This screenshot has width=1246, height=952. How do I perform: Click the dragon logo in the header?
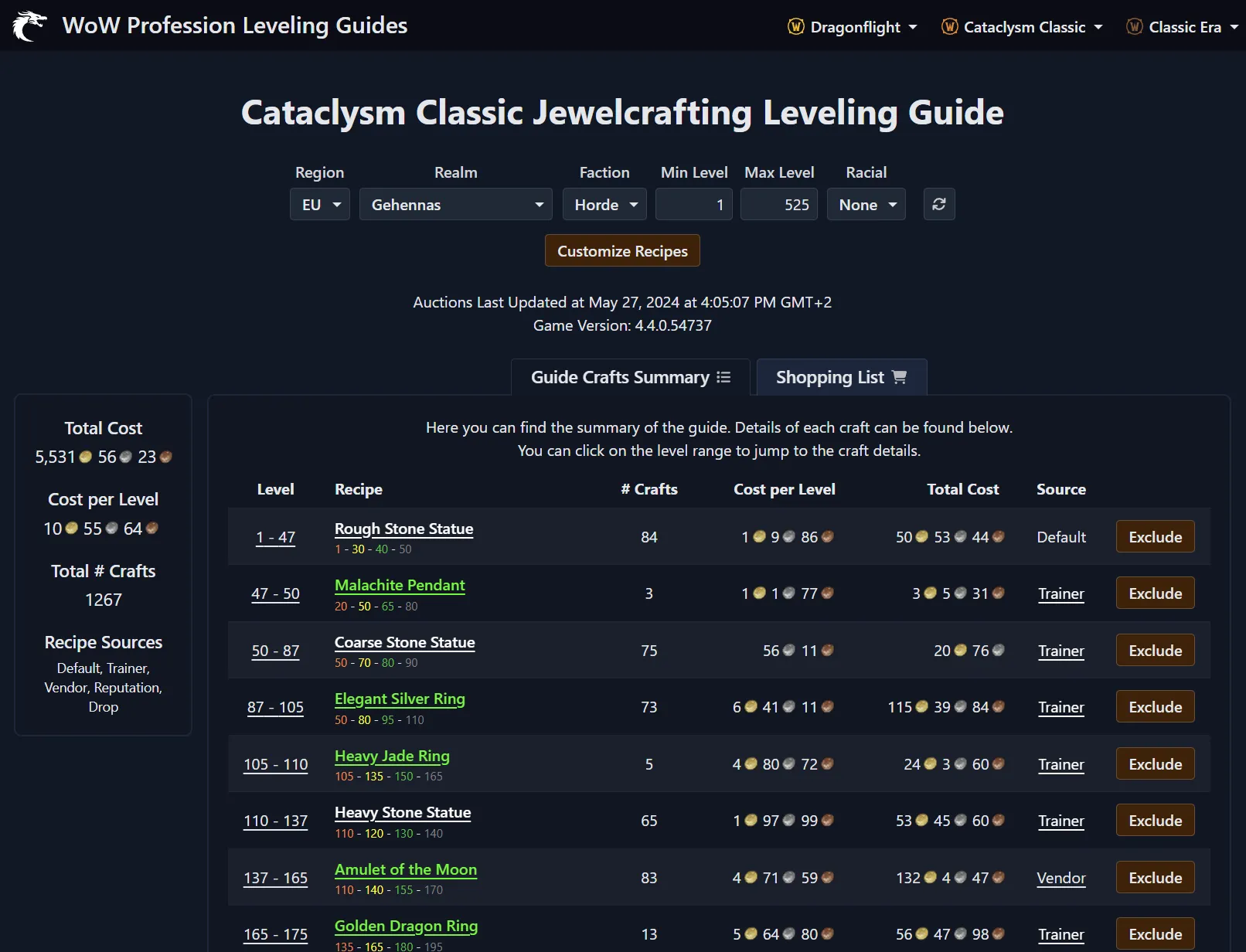[x=30, y=25]
